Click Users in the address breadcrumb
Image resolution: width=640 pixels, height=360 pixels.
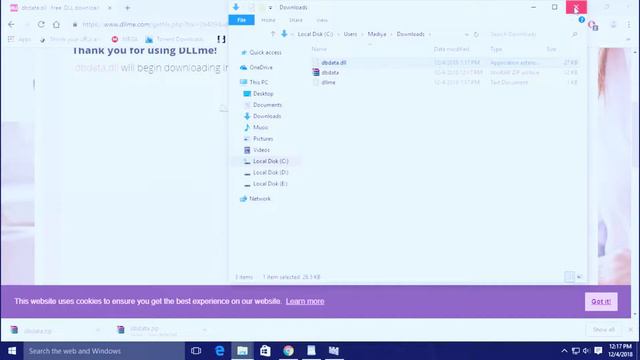point(350,34)
